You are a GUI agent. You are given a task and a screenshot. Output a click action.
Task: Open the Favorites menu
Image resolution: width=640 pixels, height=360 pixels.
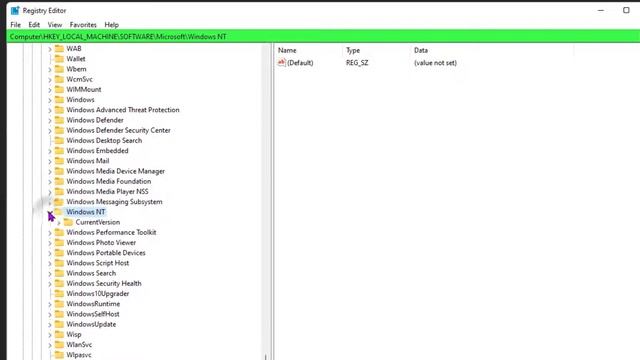(x=83, y=25)
